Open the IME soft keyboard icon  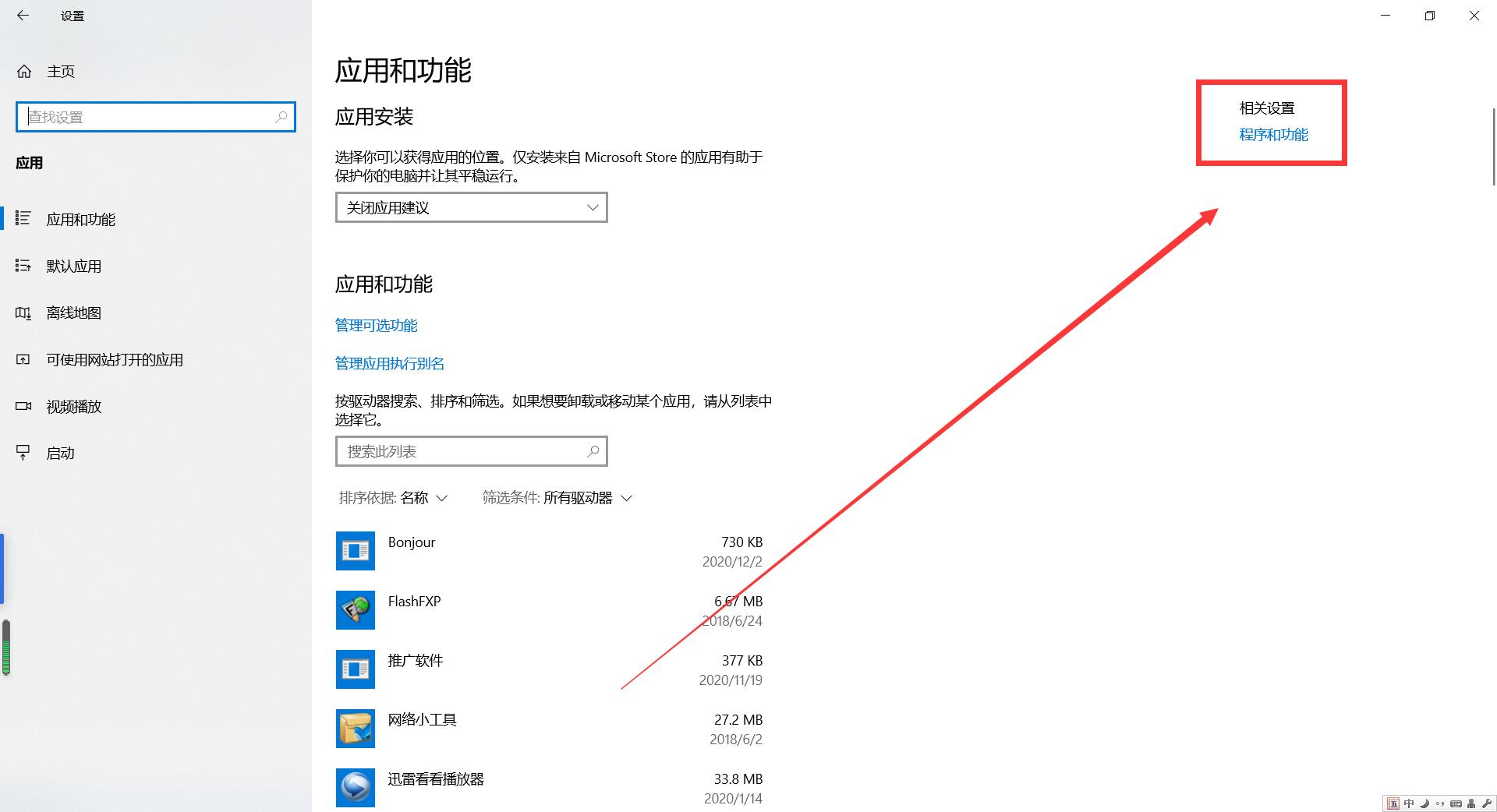pyautogui.click(x=1456, y=803)
